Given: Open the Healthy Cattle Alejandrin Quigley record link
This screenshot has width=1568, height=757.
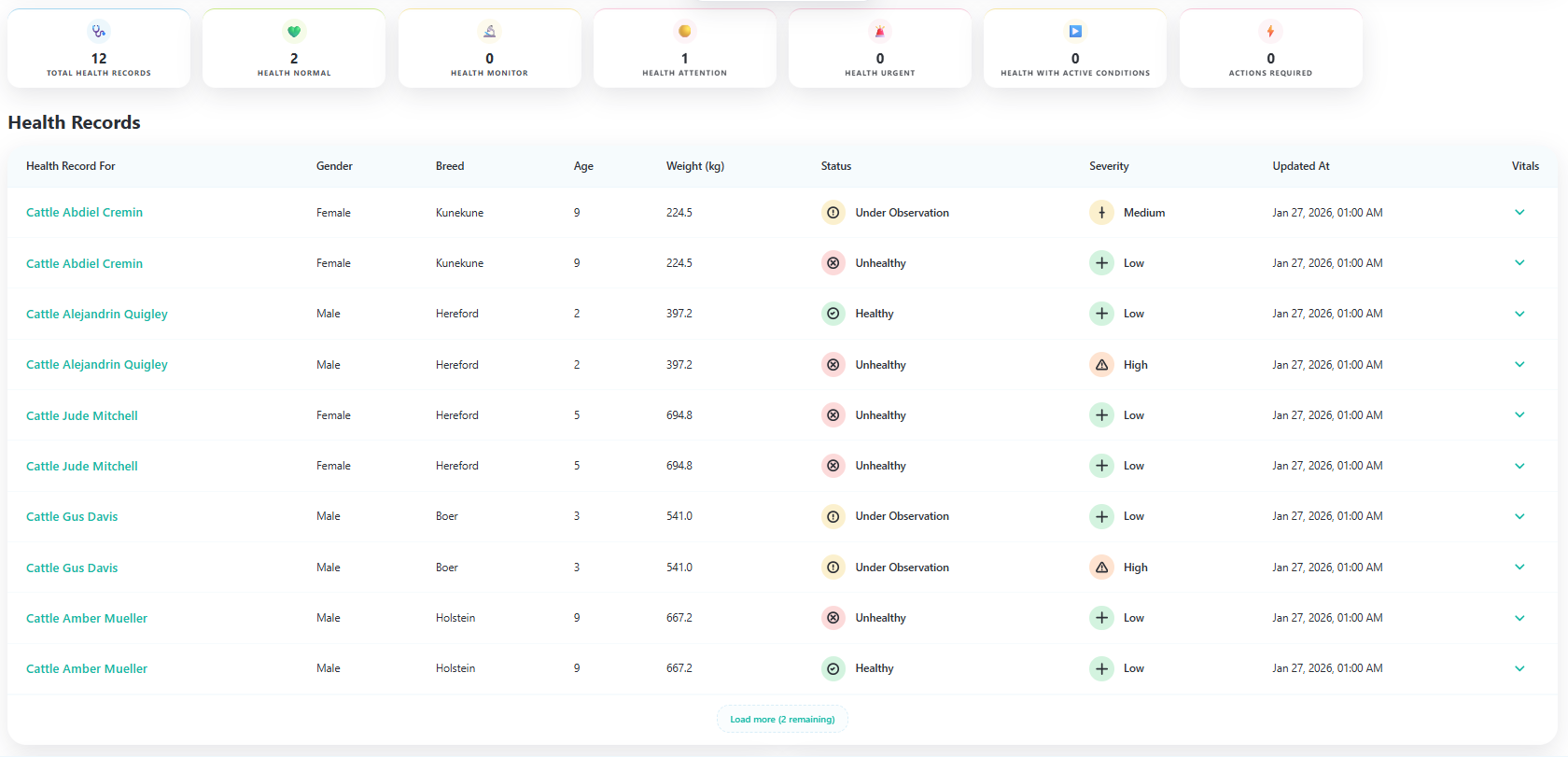Looking at the screenshot, I should [97, 315].
